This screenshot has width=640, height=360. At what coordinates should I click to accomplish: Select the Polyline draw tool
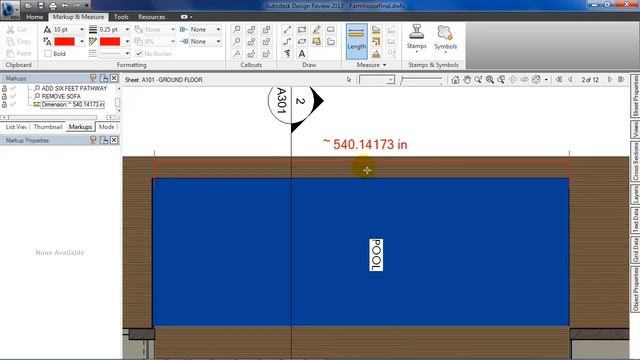[x=287, y=42]
